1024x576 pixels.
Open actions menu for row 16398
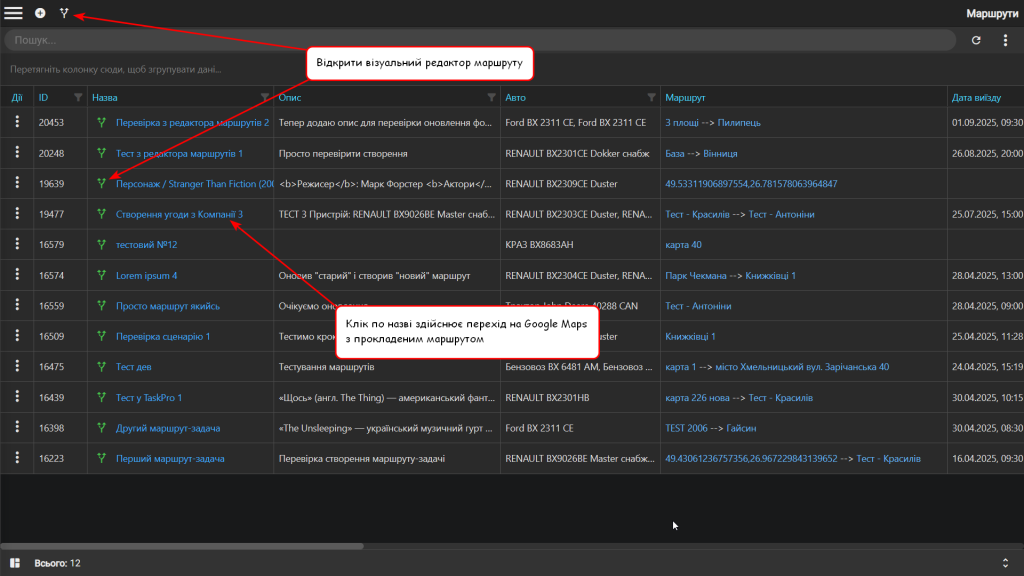point(17,428)
